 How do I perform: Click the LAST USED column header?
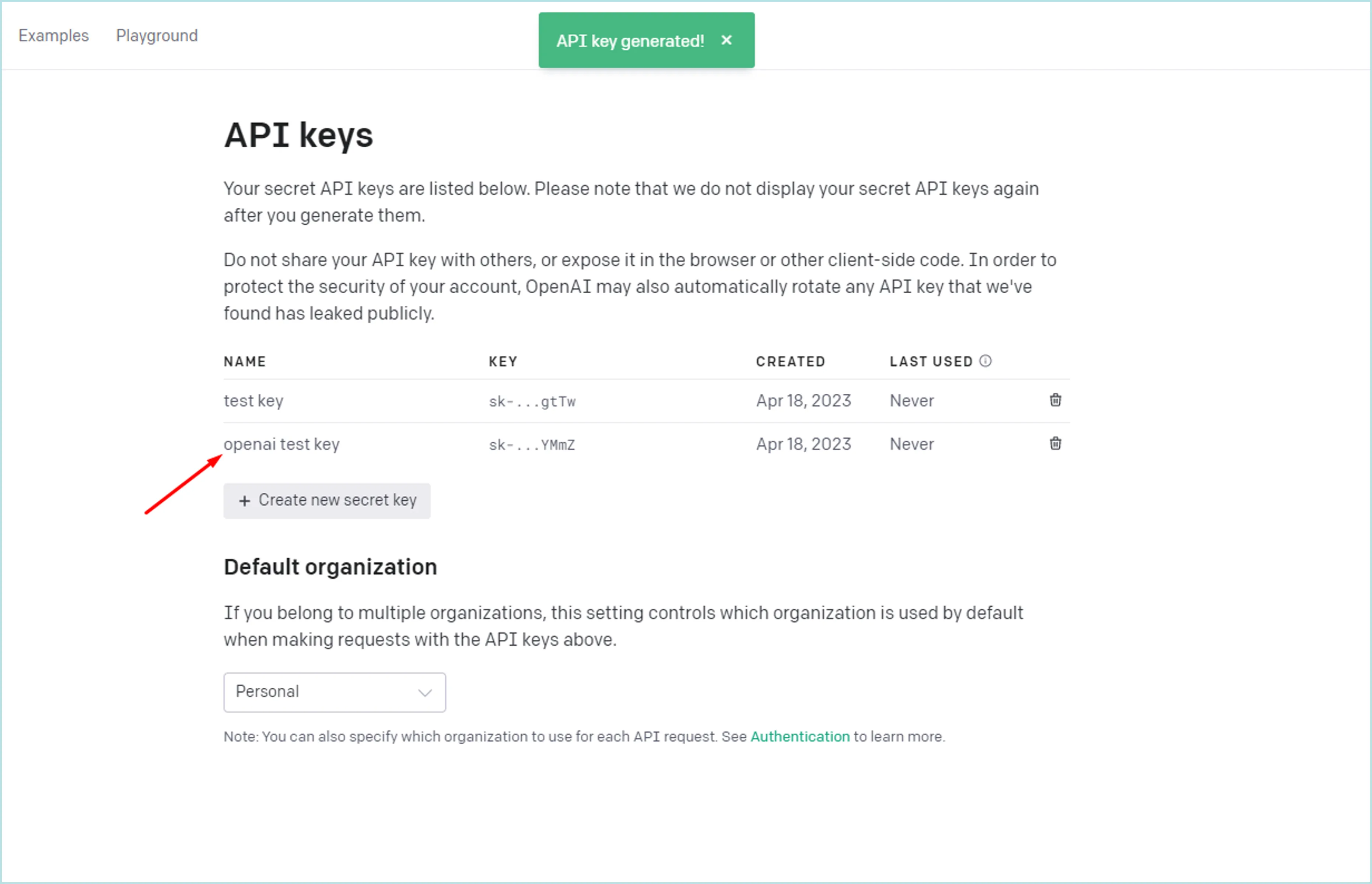931,362
